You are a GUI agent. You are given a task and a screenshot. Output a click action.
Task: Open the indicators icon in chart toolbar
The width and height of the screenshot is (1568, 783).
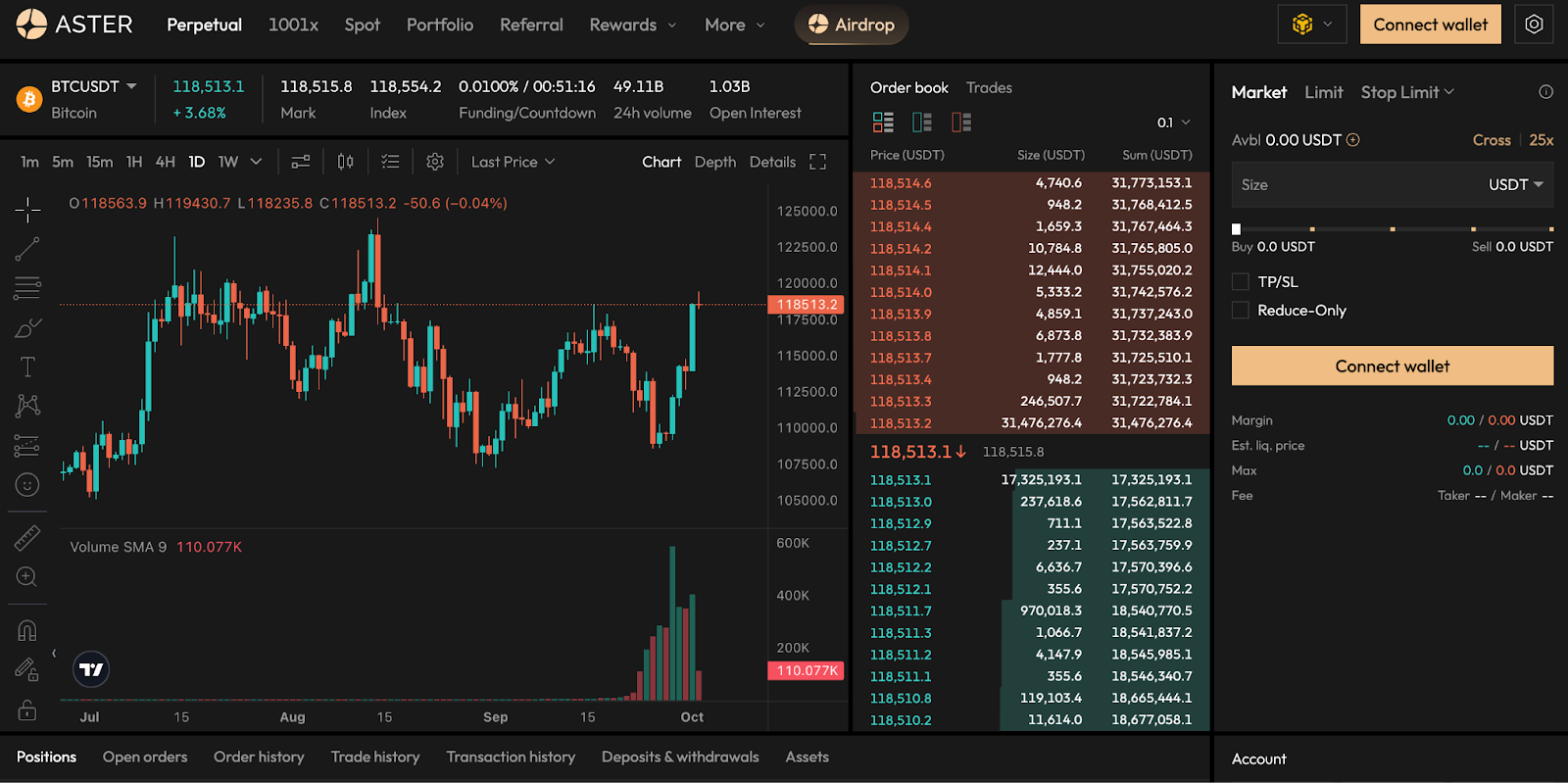click(x=301, y=162)
